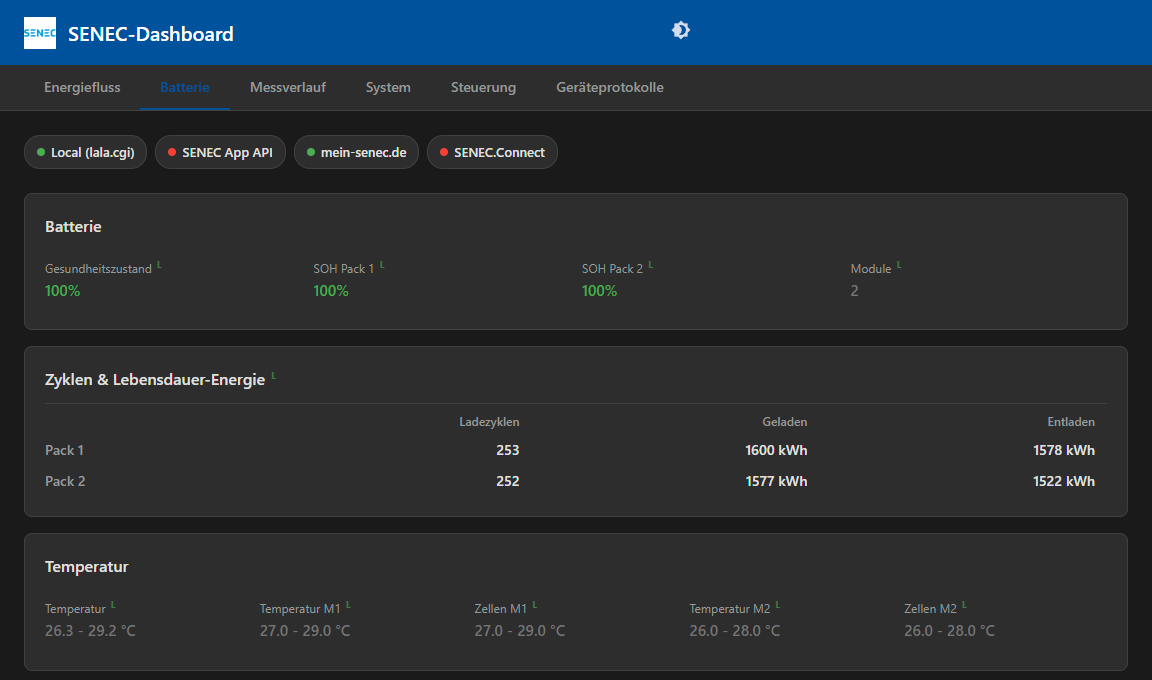The width and height of the screenshot is (1152, 680).
Task: Click the Temperatur M2 label
Action: tap(730, 609)
